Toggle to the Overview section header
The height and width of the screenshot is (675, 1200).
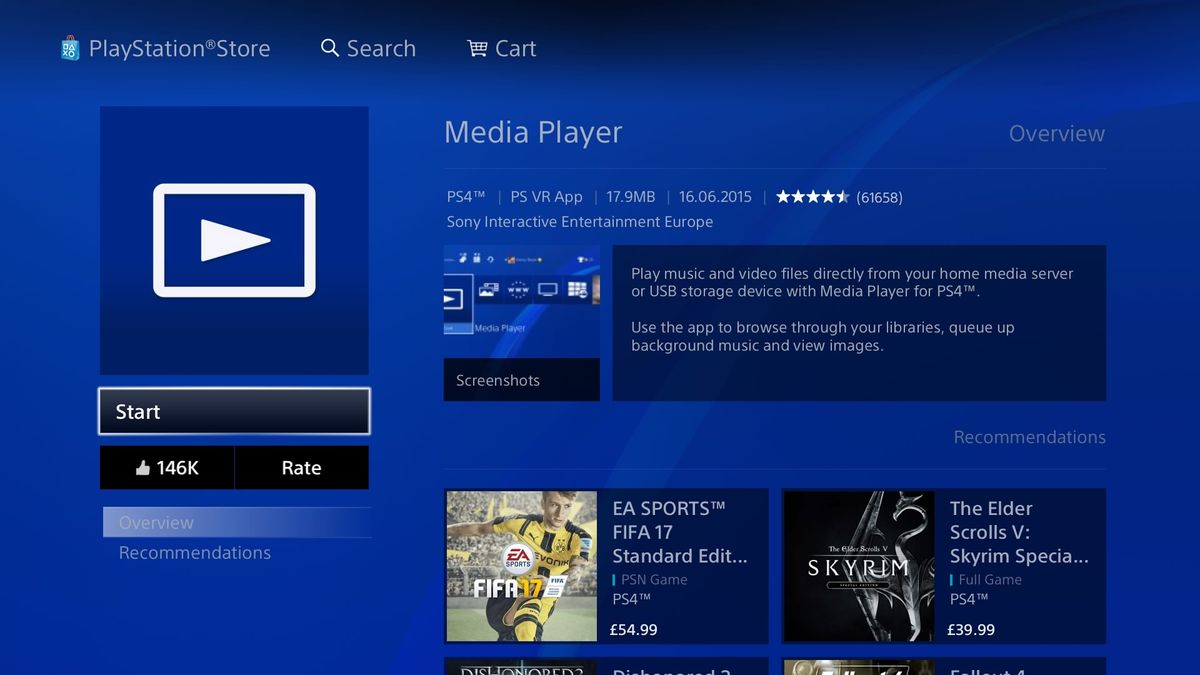click(x=1056, y=132)
